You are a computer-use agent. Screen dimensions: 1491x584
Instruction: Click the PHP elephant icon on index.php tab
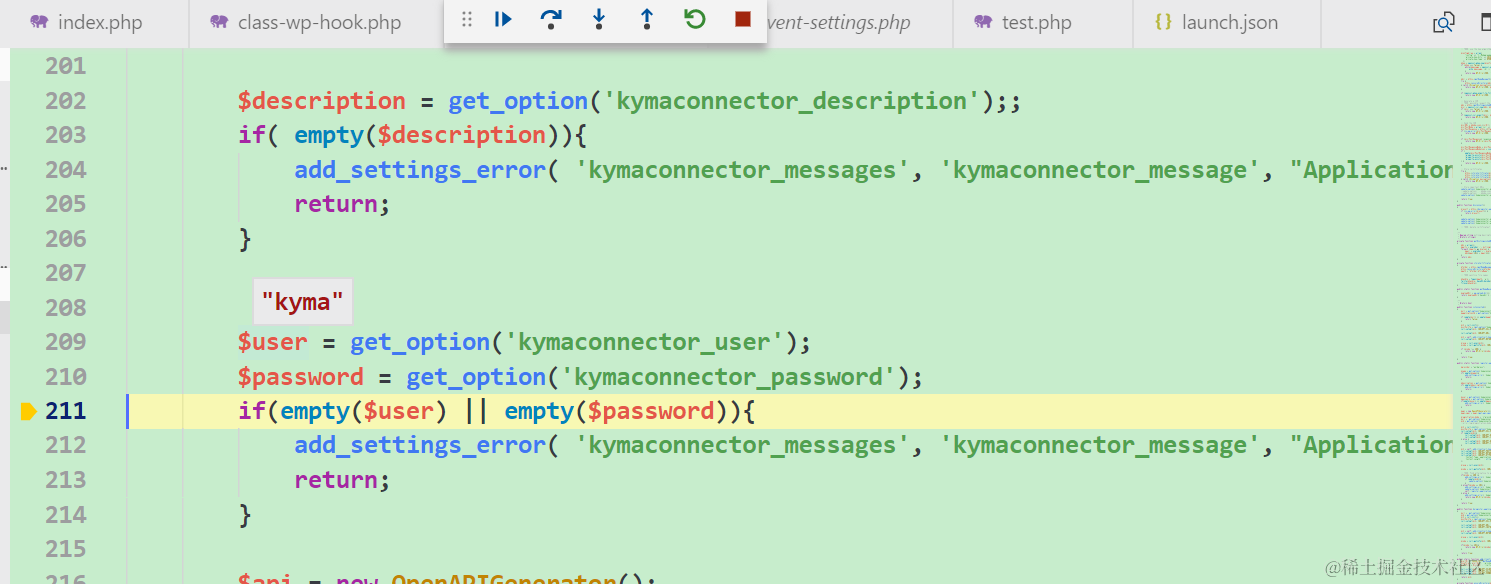click(x=40, y=22)
